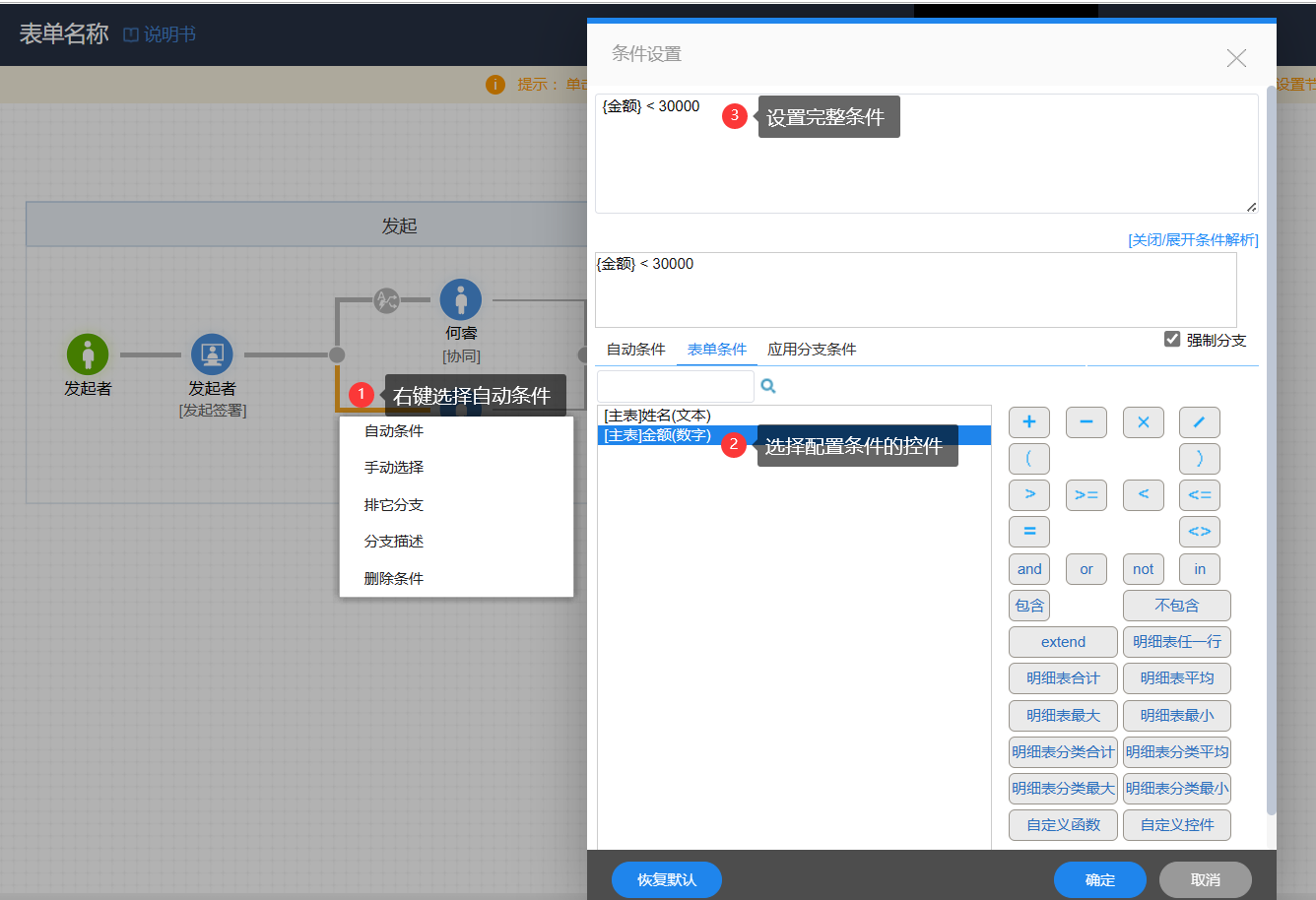This screenshot has width=1316, height=900.
Task: Click the 自定义控件 button
Action: pos(1177,825)
